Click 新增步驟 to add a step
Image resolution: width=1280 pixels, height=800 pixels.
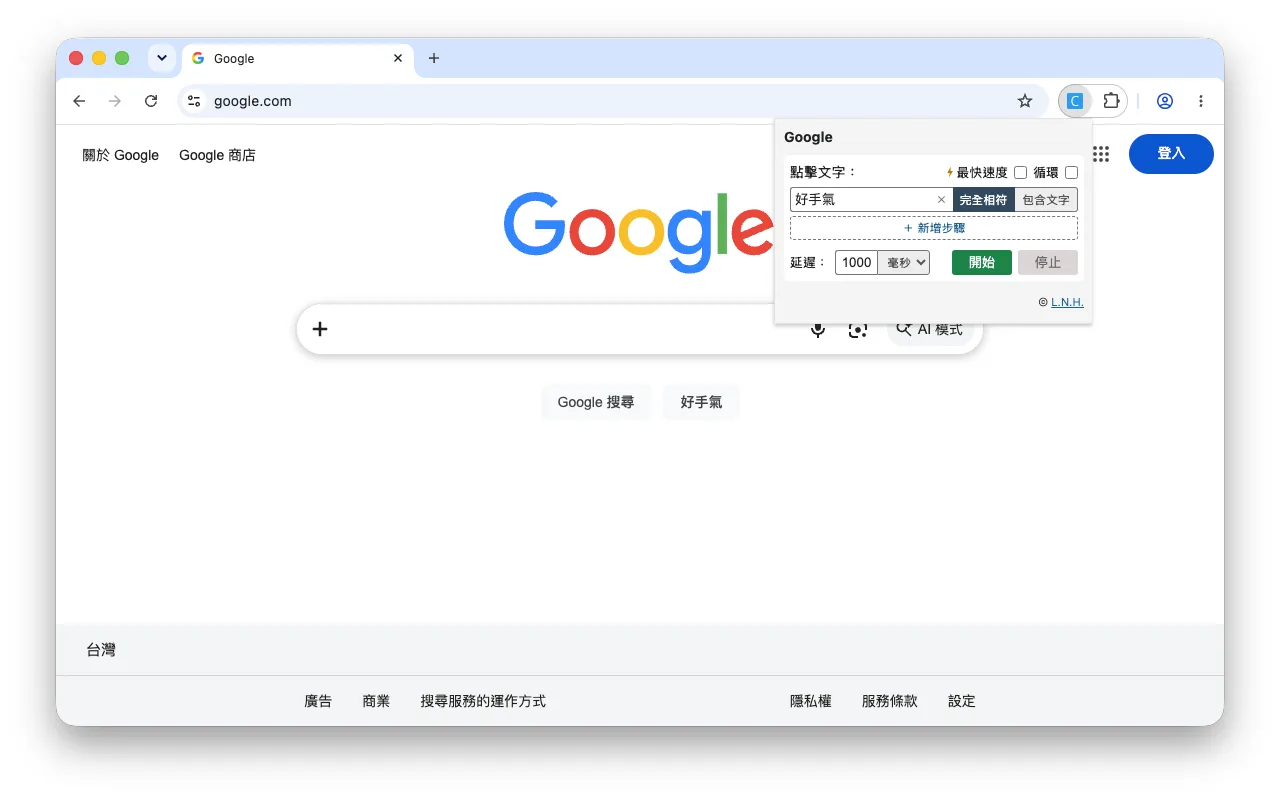click(934, 228)
